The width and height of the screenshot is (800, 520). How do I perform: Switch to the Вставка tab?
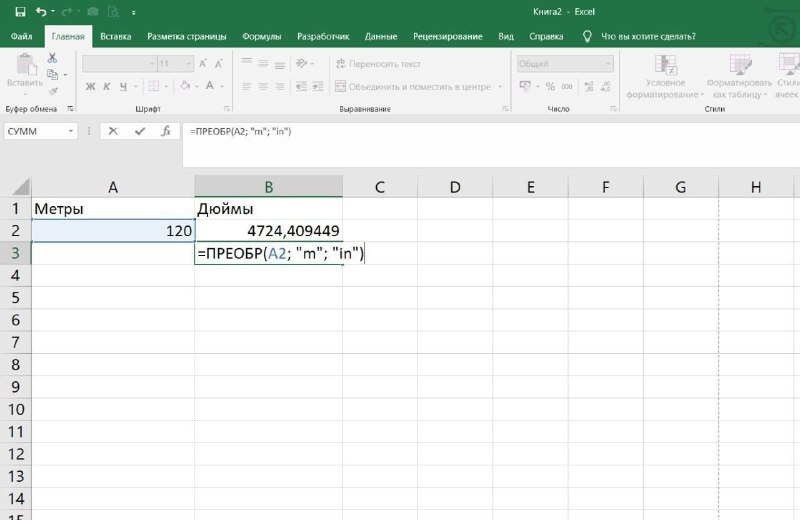click(116, 36)
